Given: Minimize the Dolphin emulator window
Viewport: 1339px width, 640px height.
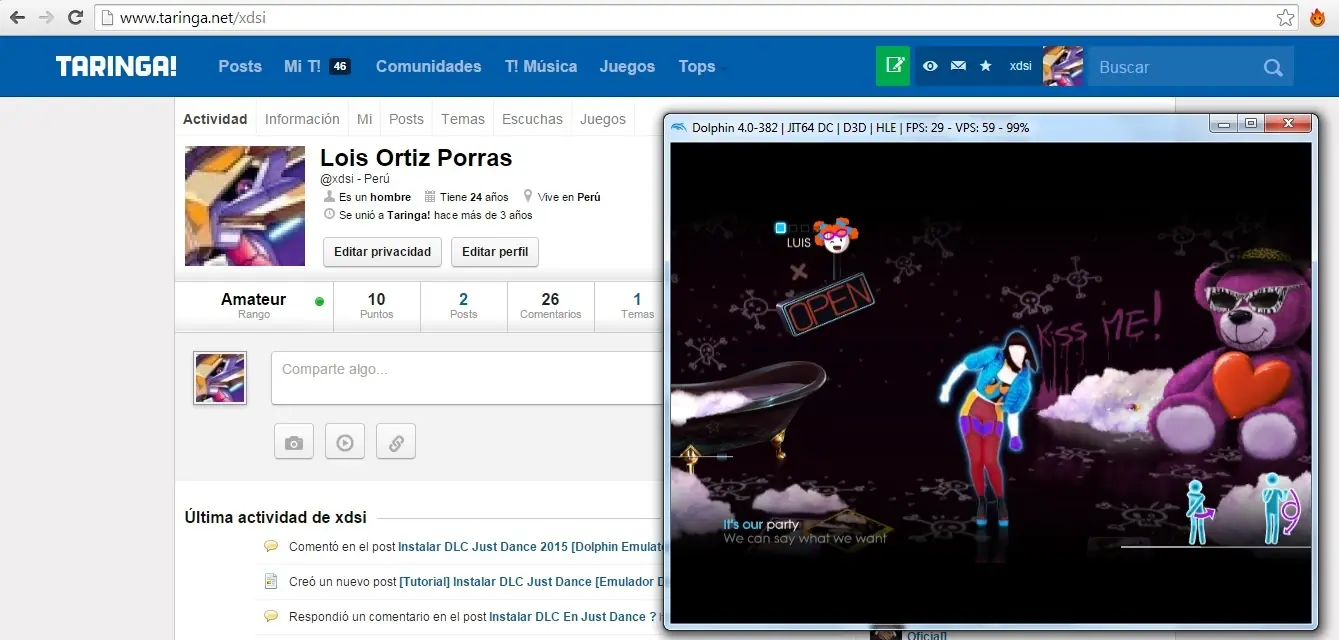Looking at the screenshot, I should click(1222, 124).
